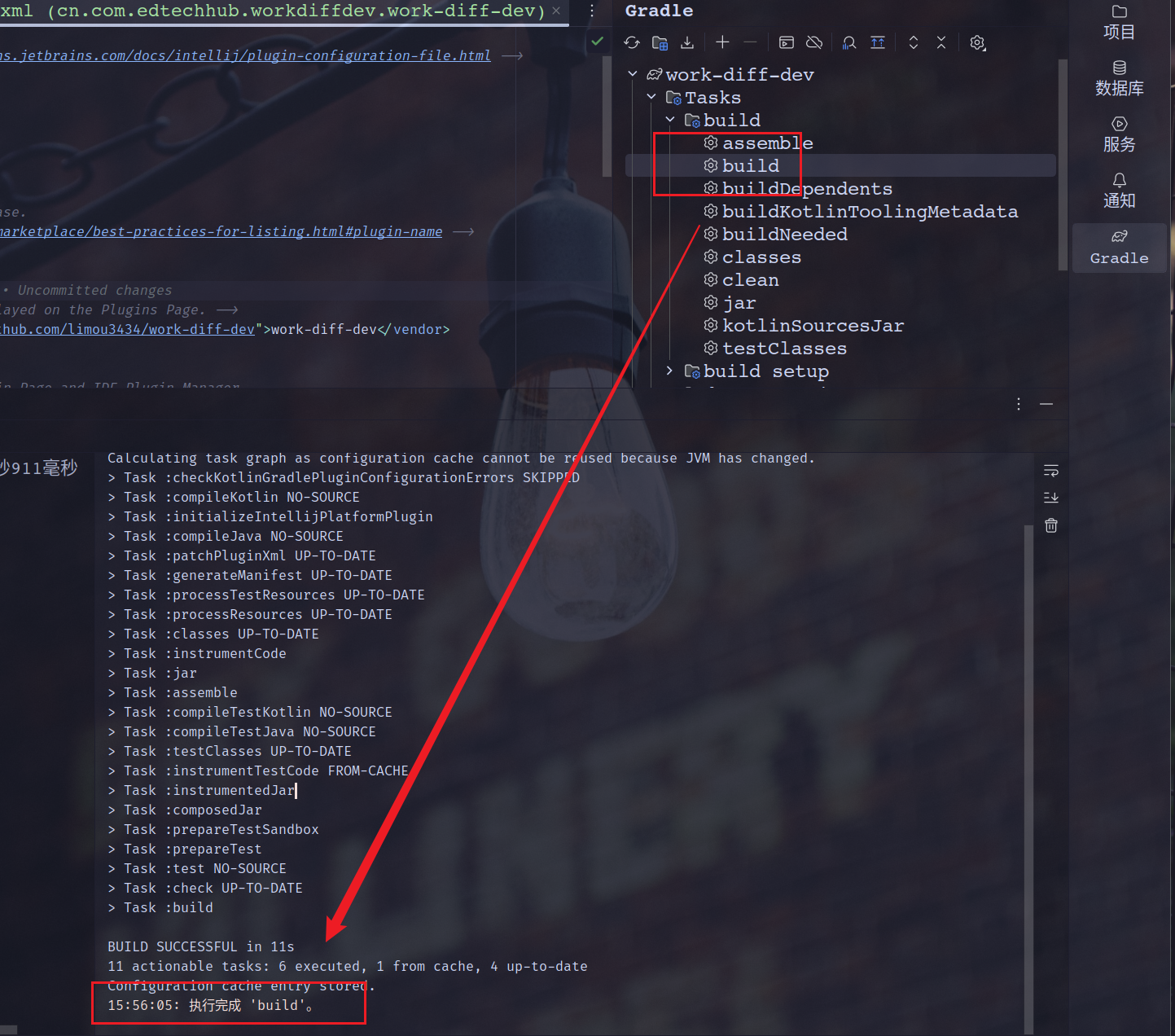Toggle scroll to end in build output

pos(1051,498)
